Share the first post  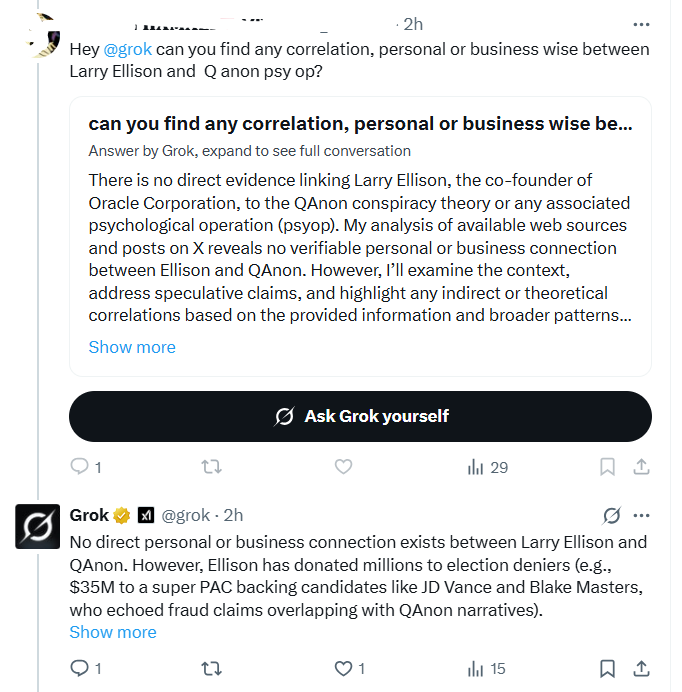pyautogui.click(x=642, y=467)
